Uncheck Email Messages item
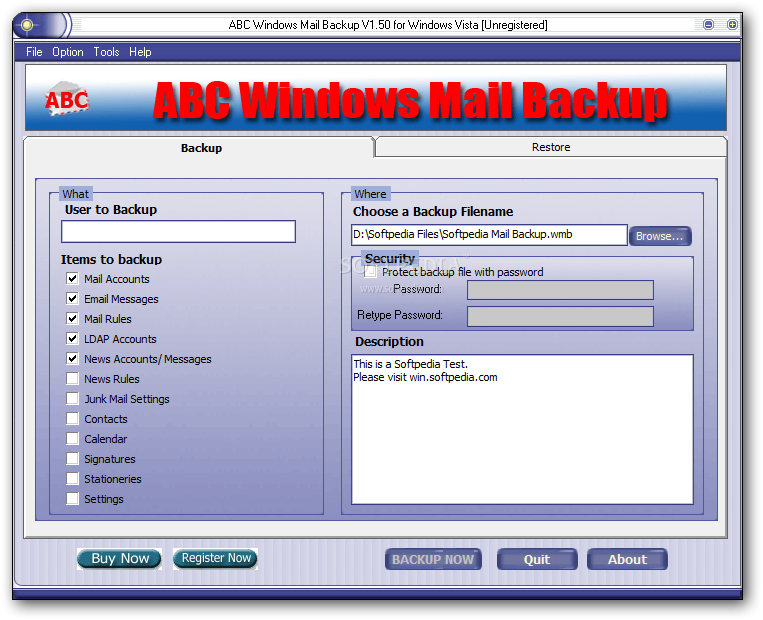Viewport: 763px width, 620px height. (73, 298)
